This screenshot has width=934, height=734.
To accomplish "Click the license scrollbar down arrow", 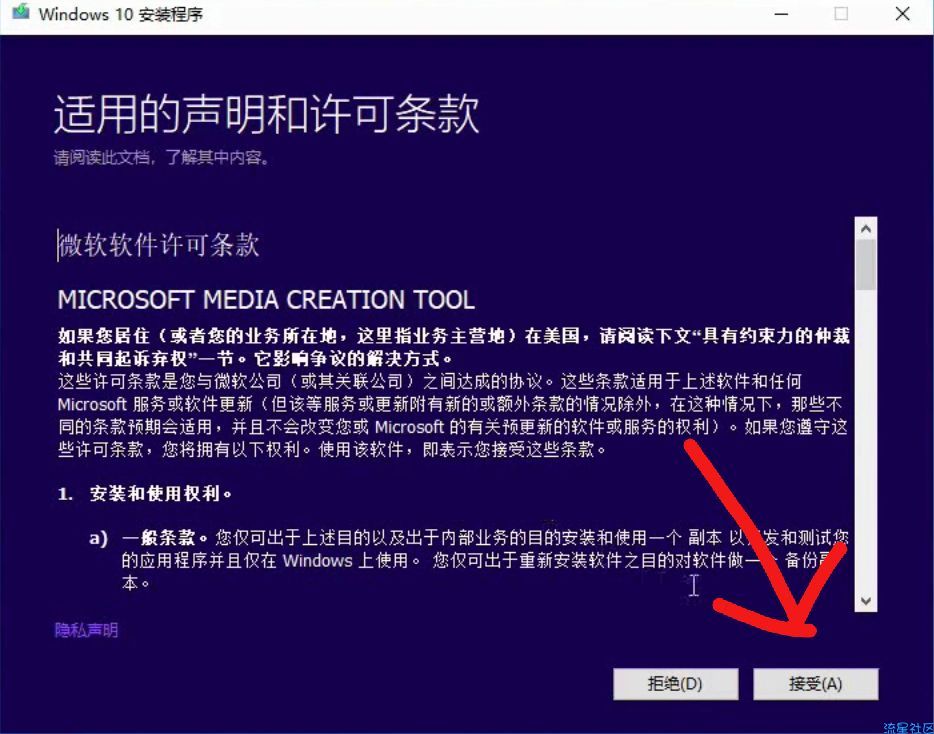I will tap(865, 601).
